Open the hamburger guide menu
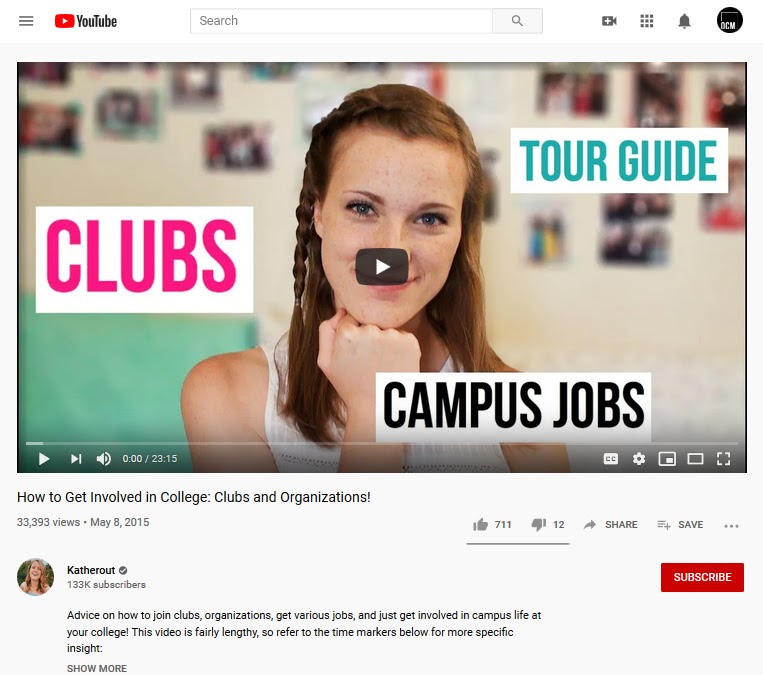 point(26,21)
